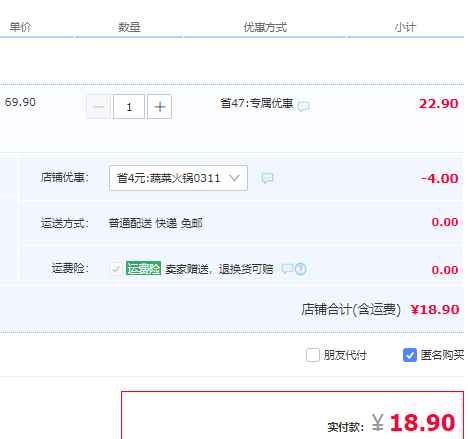Click the 小计 column header
The height and width of the screenshot is (439, 468).
[405, 27]
